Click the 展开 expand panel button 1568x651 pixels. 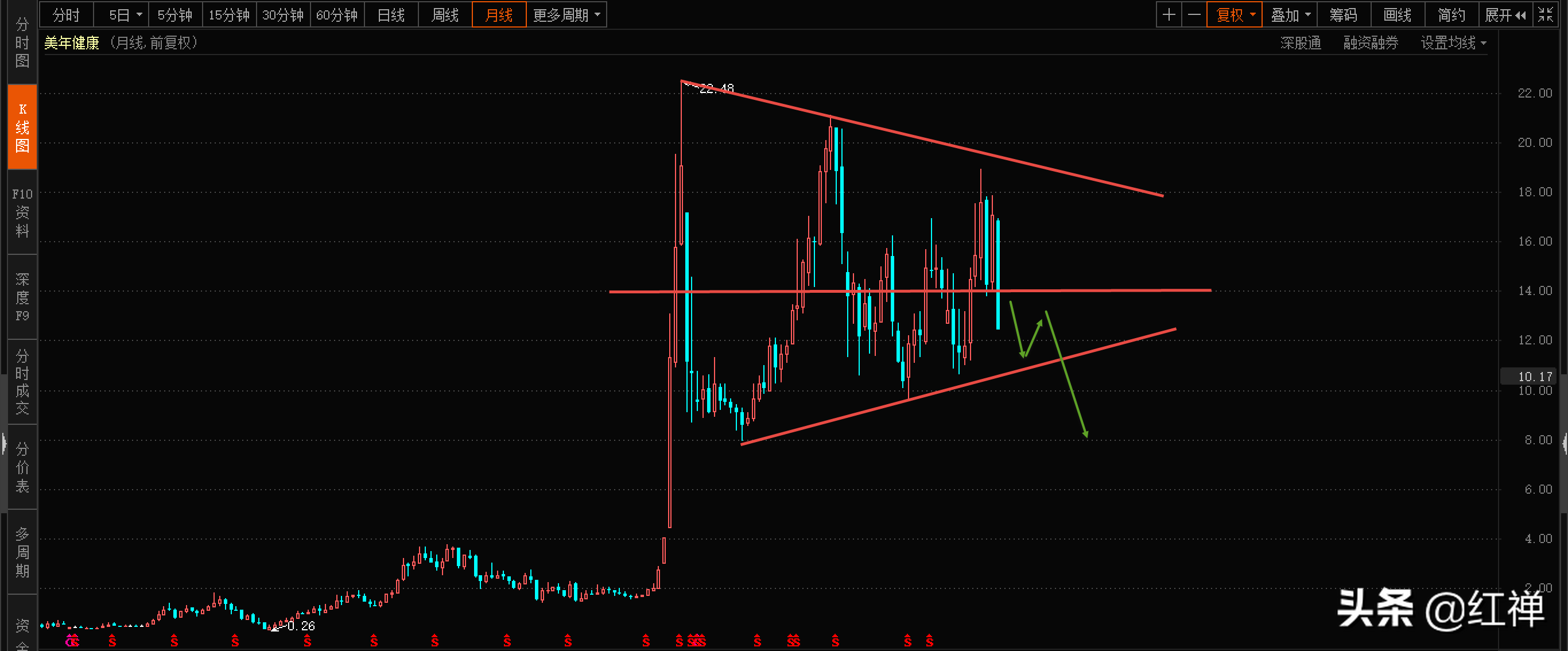[x=1505, y=14]
